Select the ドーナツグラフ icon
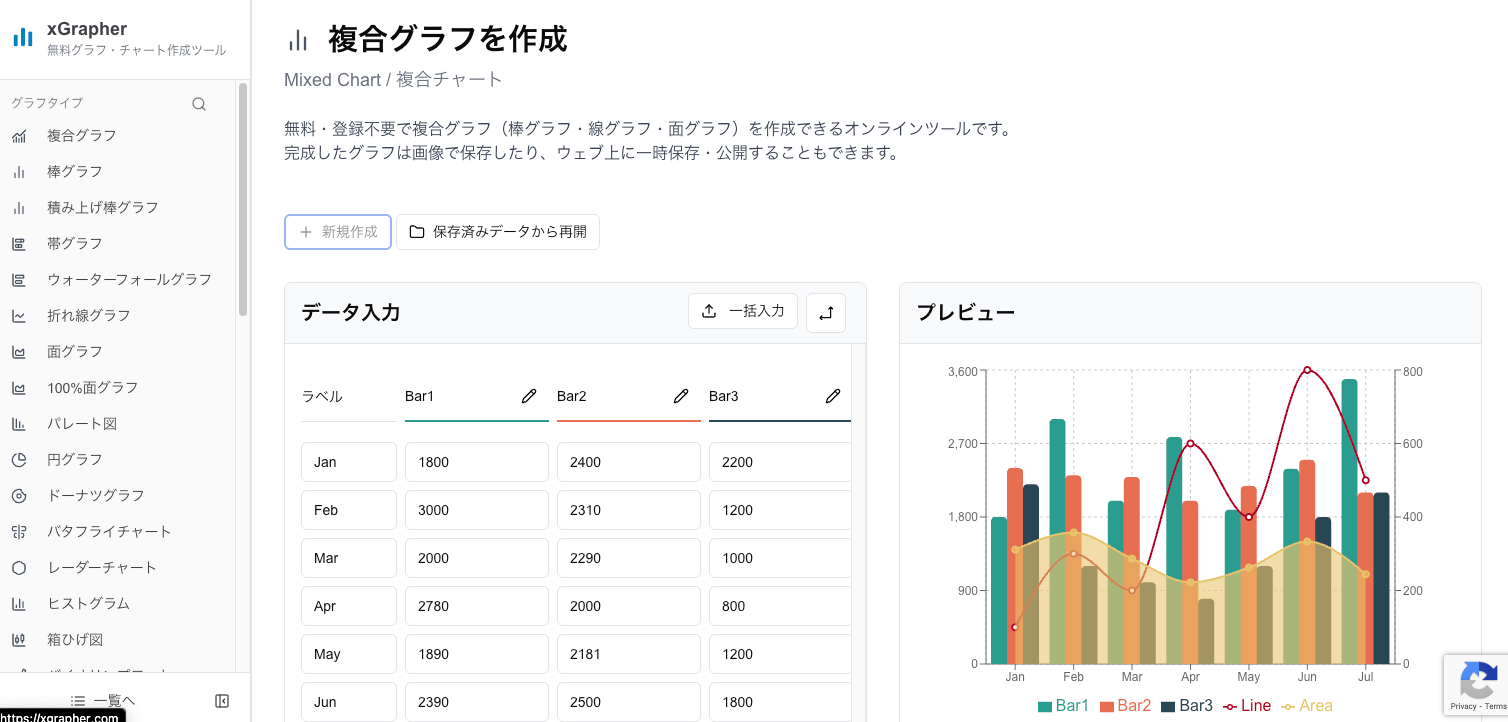 pos(20,495)
